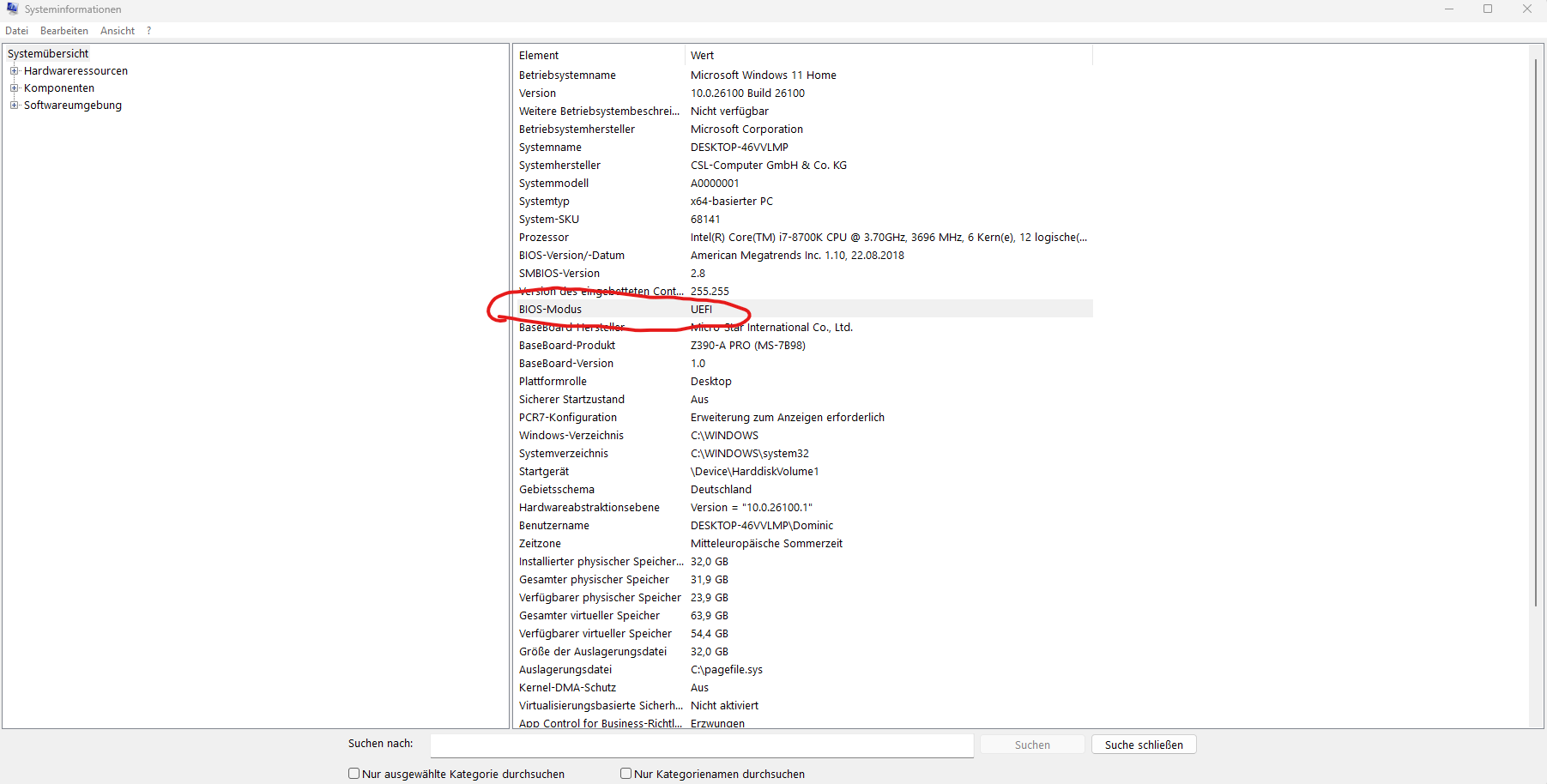Click the Suchen button
The height and width of the screenshot is (784, 1547).
point(1032,745)
